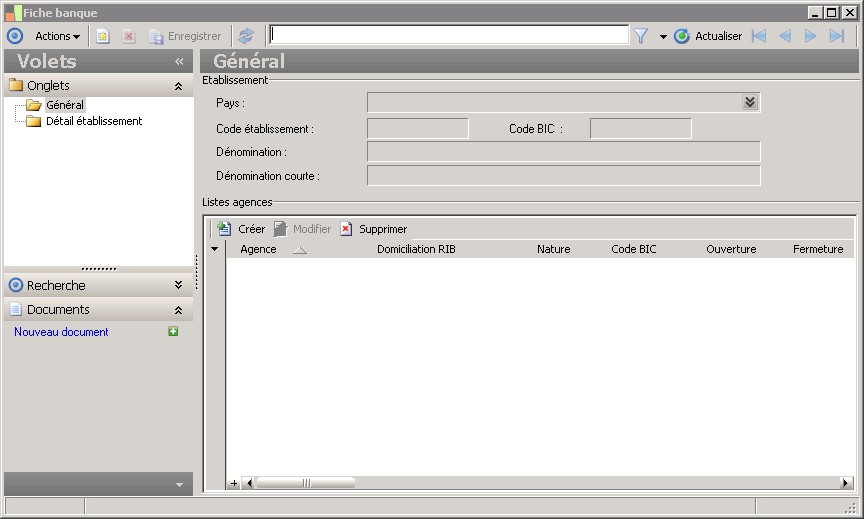This screenshot has height=519, width=864.
Task: Click the filter funnel icon
Action: [641, 36]
